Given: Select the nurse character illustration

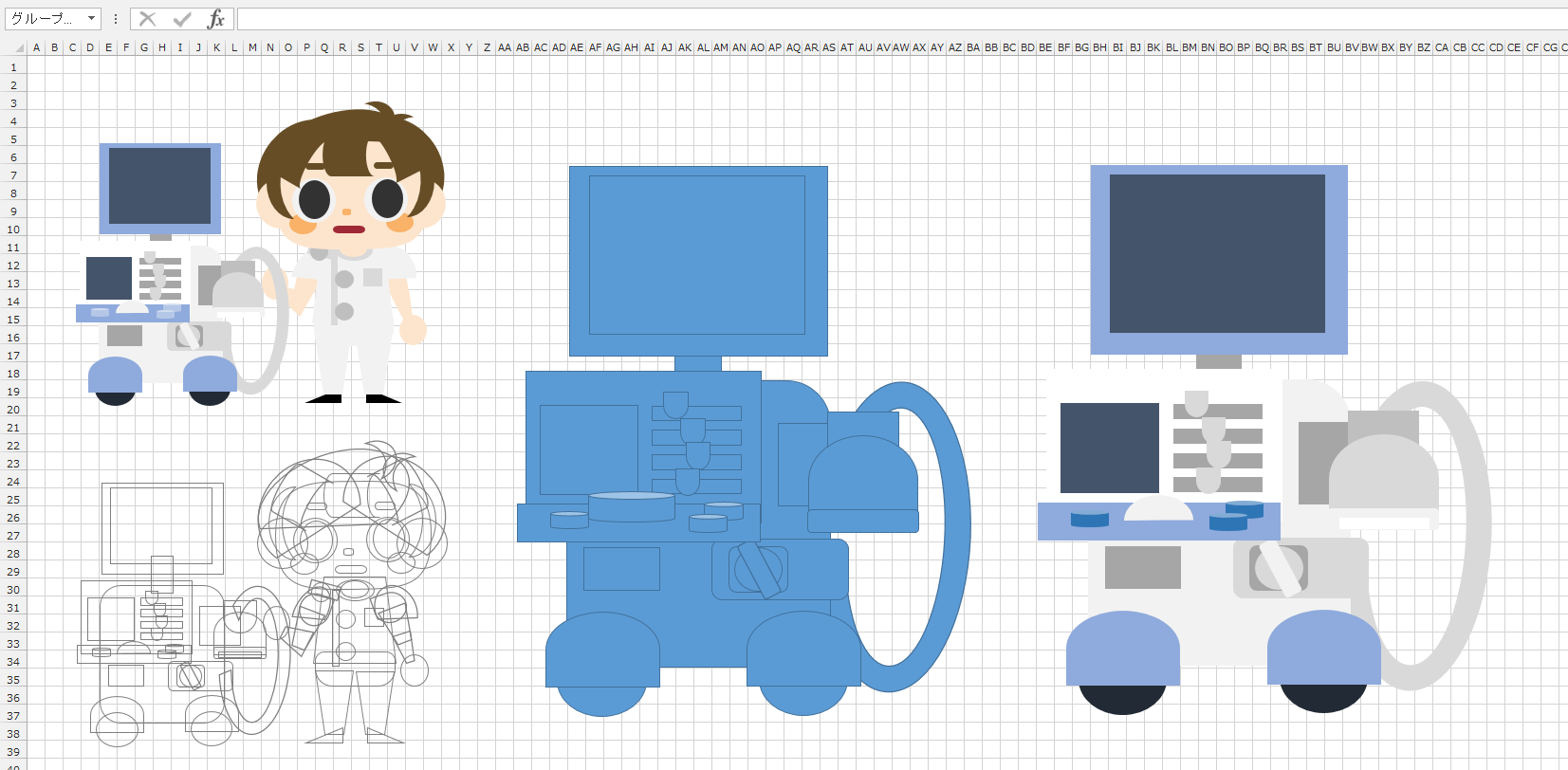Looking at the screenshot, I should pyautogui.click(x=351, y=252).
